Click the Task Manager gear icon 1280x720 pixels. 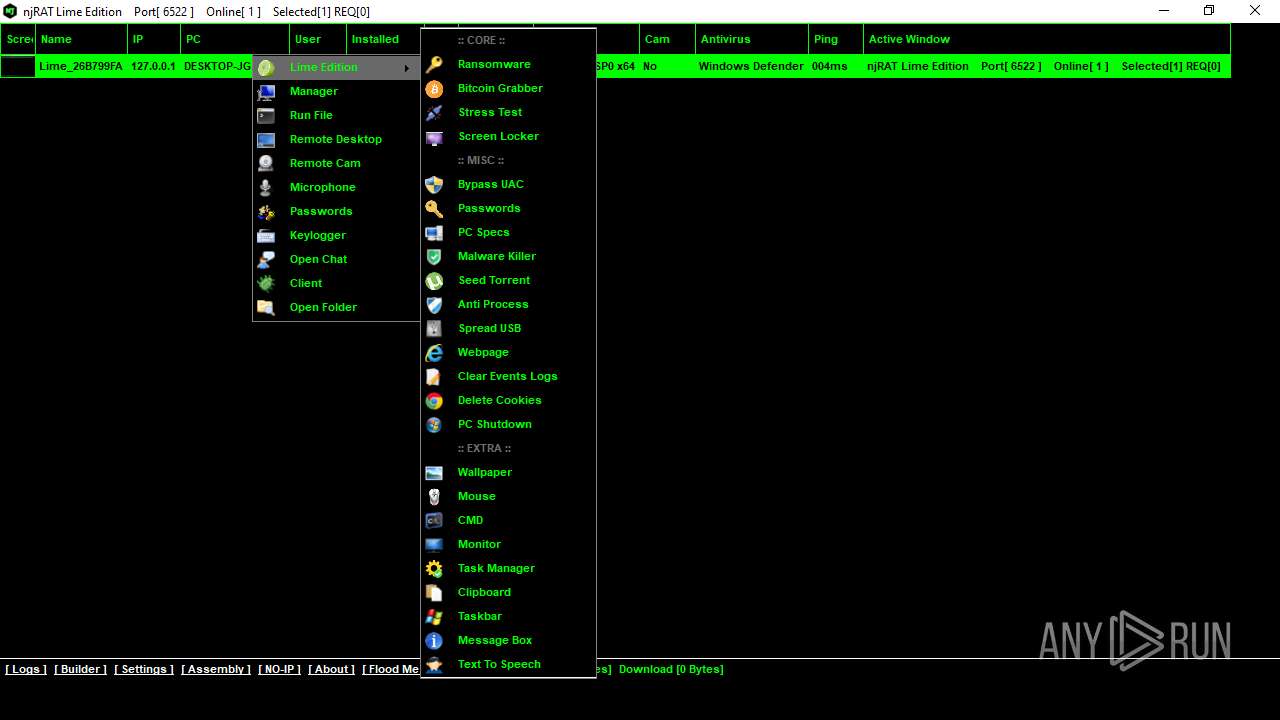[x=434, y=569]
